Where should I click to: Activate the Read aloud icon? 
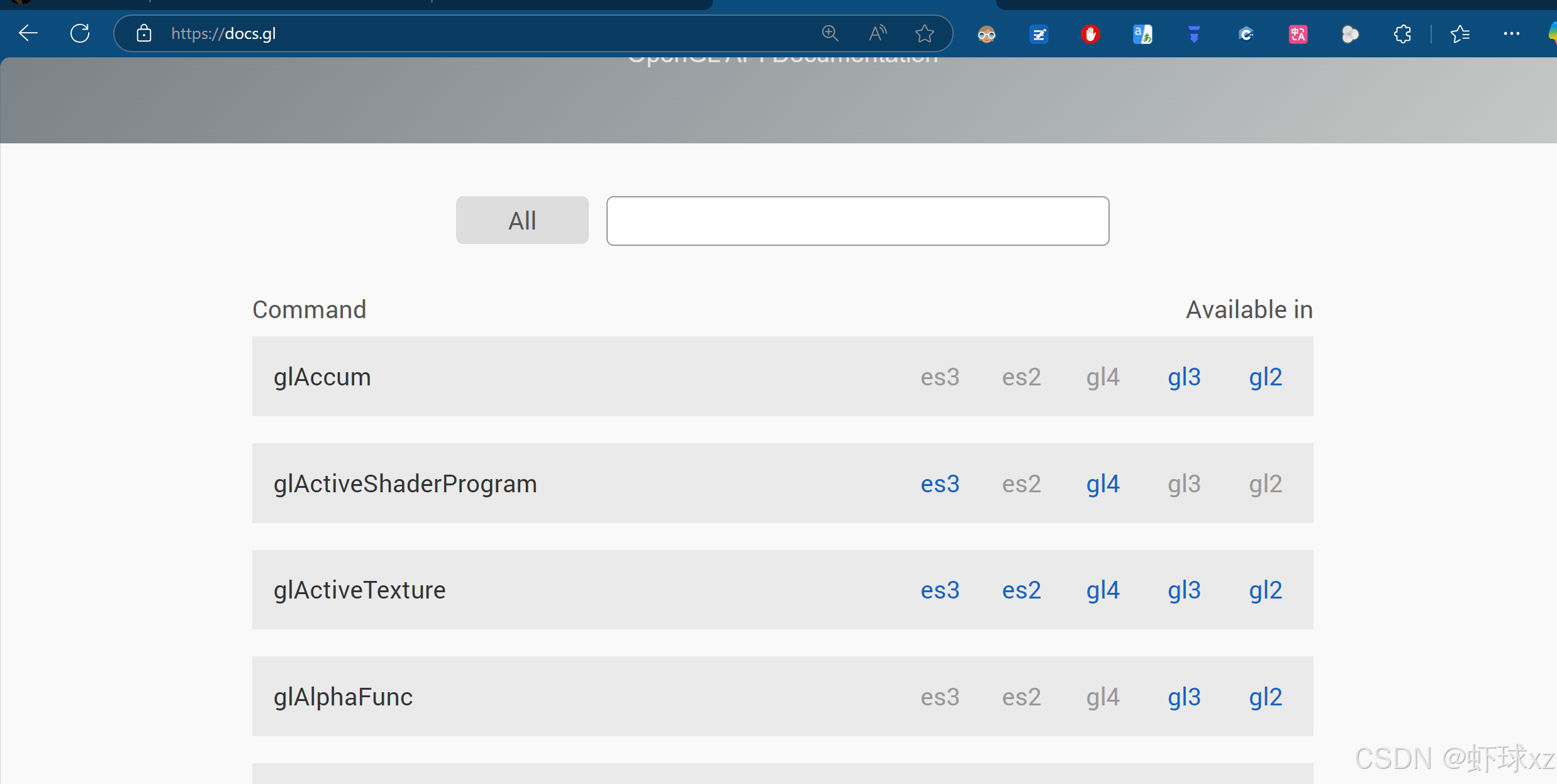(x=878, y=33)
